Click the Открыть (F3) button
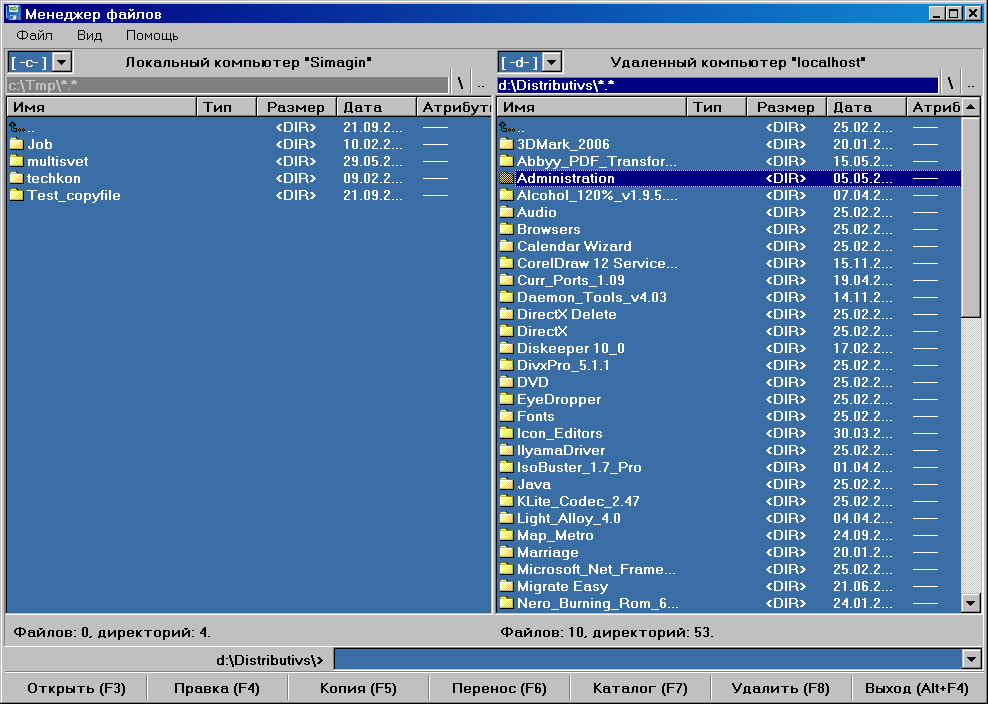This screenshot has height=704, width=988. [76, 688]
